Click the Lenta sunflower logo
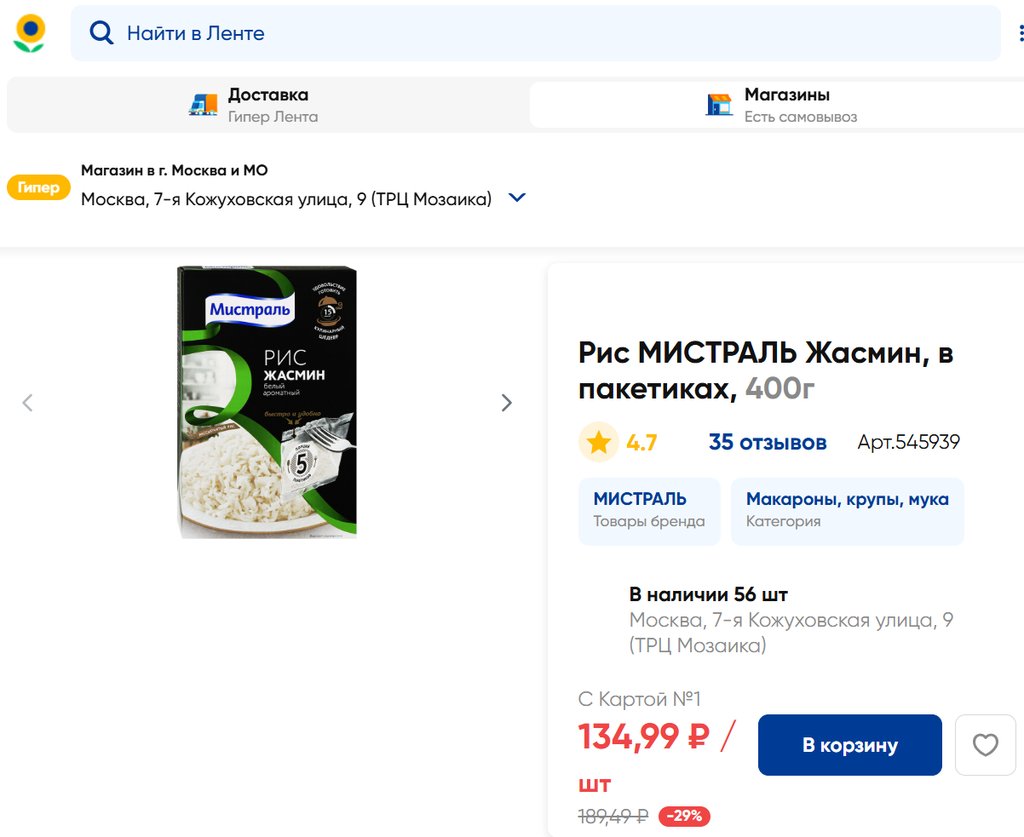The width and height of the screenshot is (1024, 837). [29, 33]
